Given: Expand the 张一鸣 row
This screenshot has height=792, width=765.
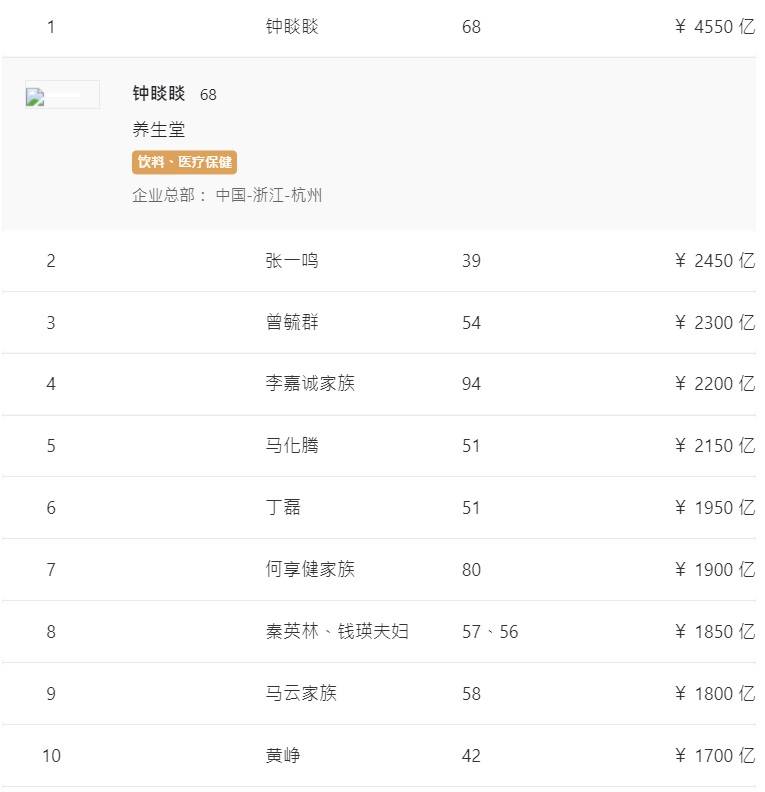Looking at the screenshot, I should pyautogui.click(x=292, y=261).
